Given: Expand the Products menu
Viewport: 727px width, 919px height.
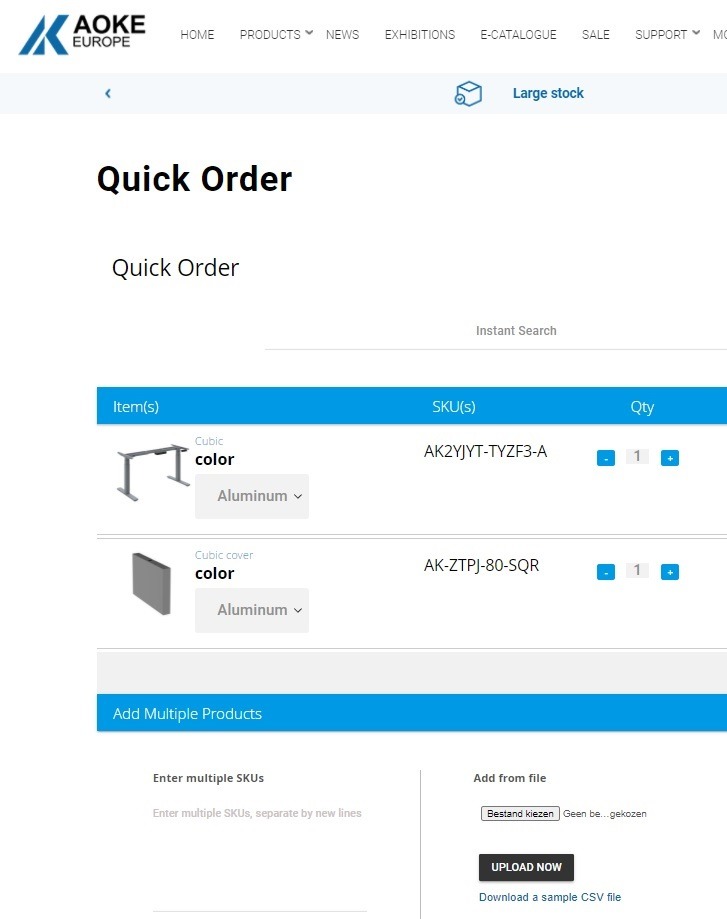Looking at the screenshot, I should tap(275, 35).
